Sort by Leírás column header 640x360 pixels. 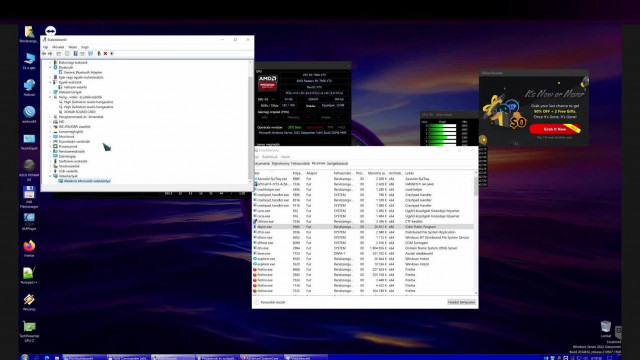coord(409,173)
